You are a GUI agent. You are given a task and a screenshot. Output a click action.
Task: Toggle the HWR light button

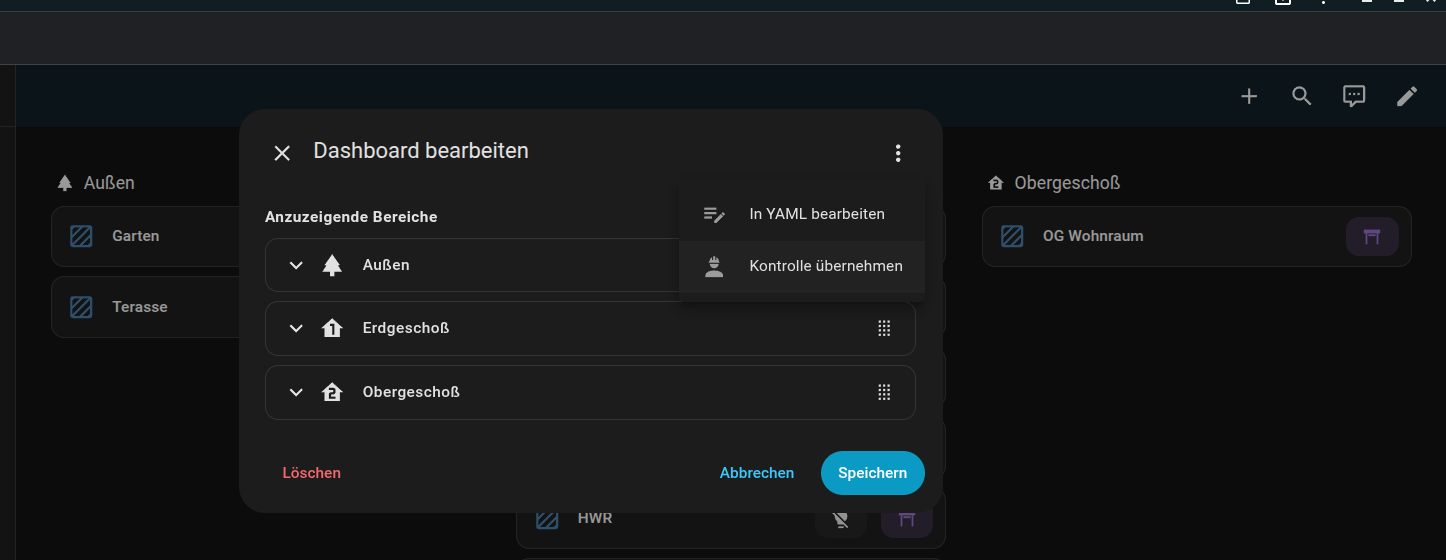841,519
